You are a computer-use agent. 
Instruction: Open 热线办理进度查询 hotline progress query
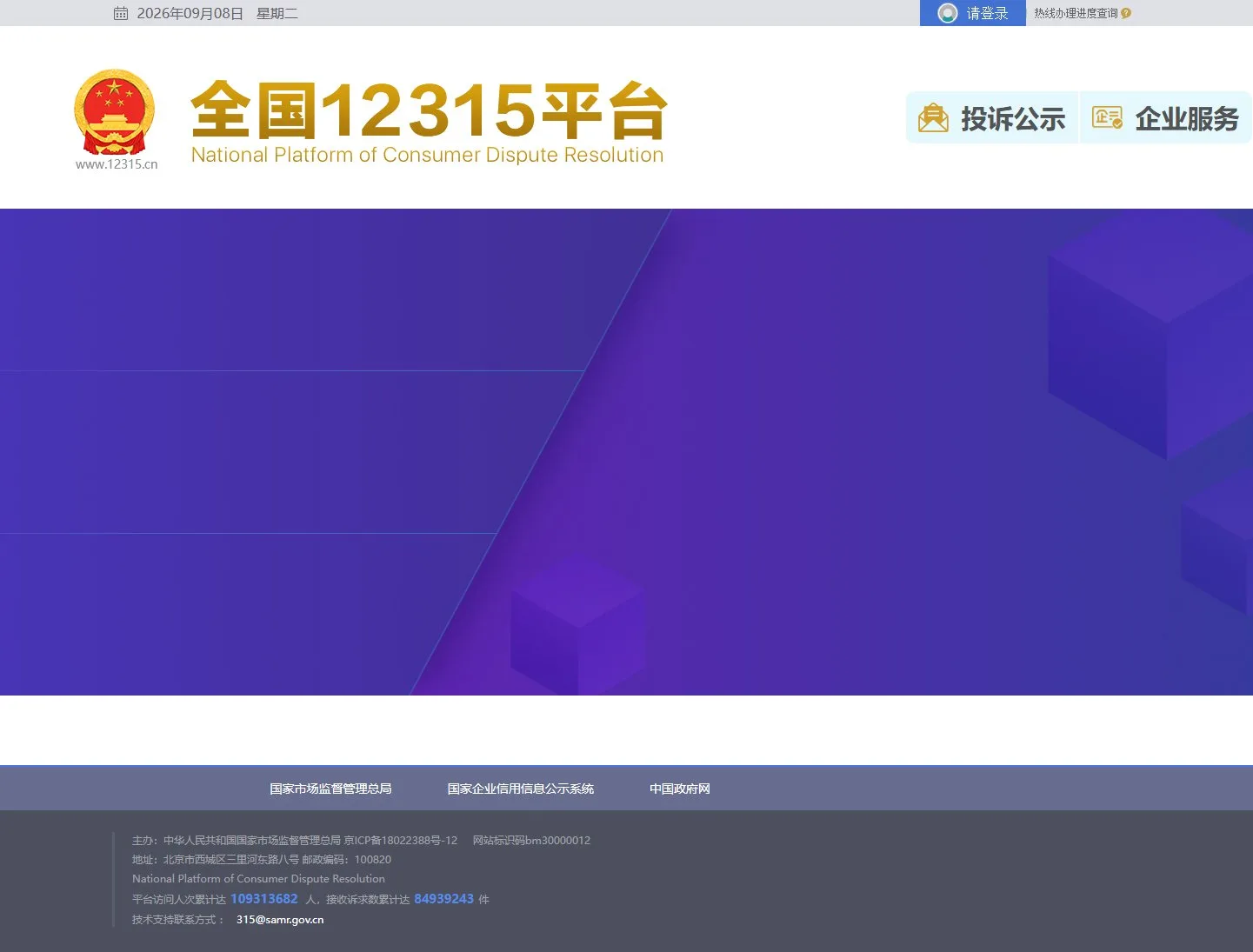(x=1076, y=13)
